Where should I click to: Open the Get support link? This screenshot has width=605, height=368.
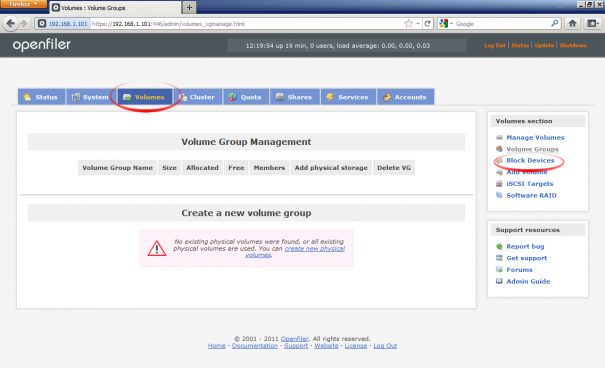click(526, 258)
